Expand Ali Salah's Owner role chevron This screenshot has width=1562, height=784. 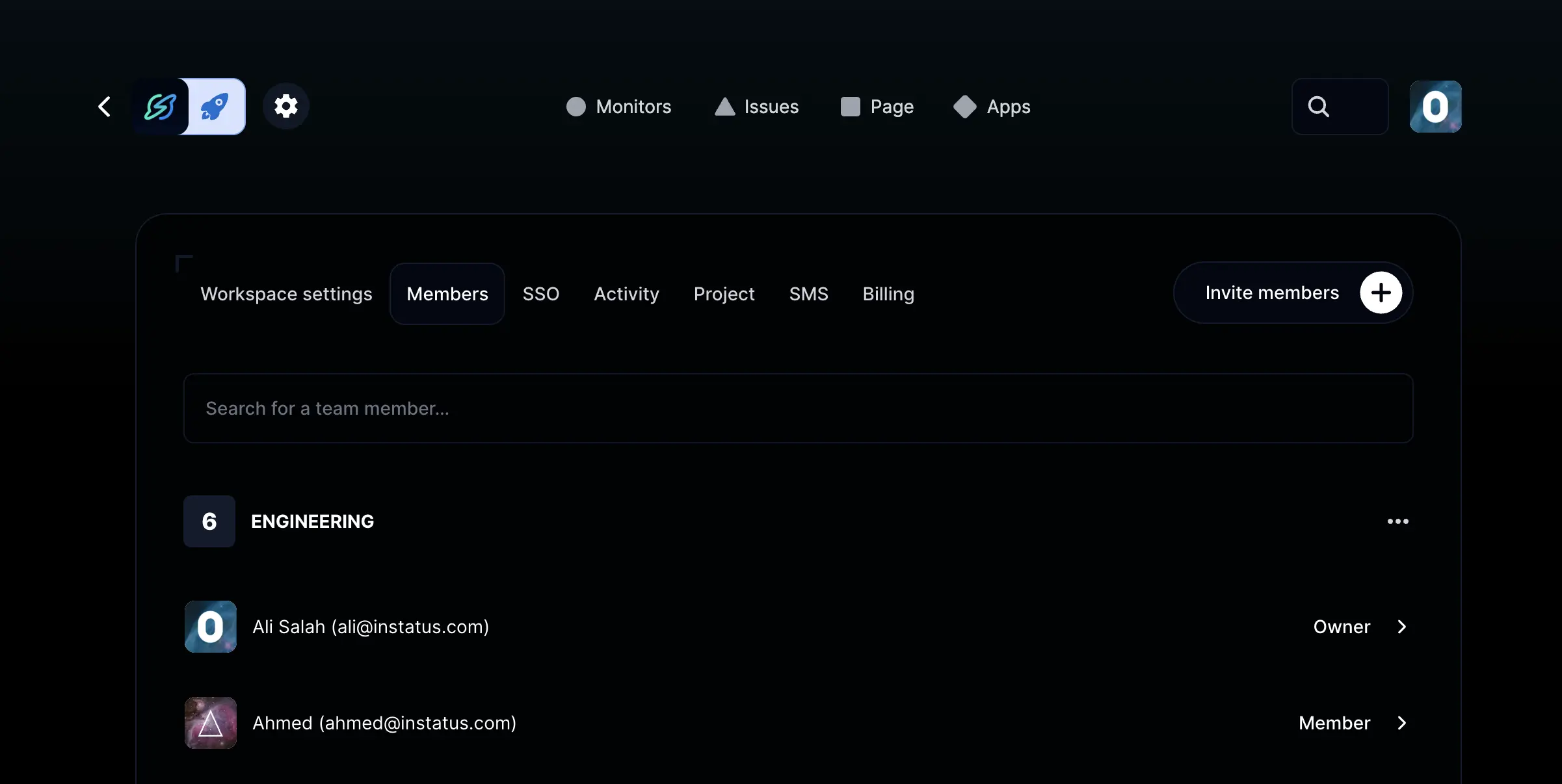[x=1402, y=627]
